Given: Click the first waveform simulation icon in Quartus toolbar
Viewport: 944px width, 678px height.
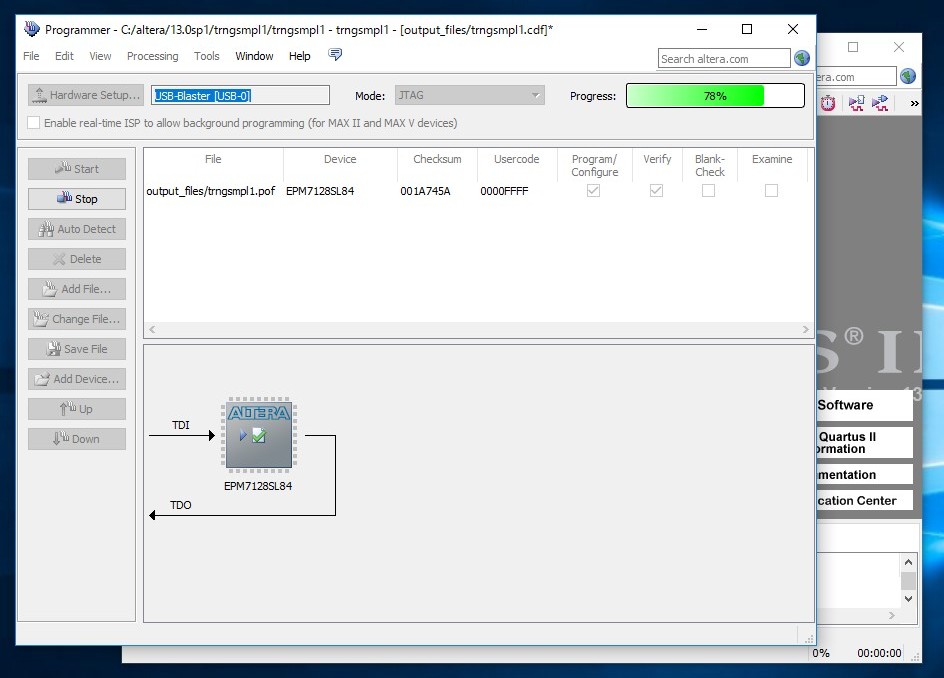Looking at the screenshot, I should (856, 104).
